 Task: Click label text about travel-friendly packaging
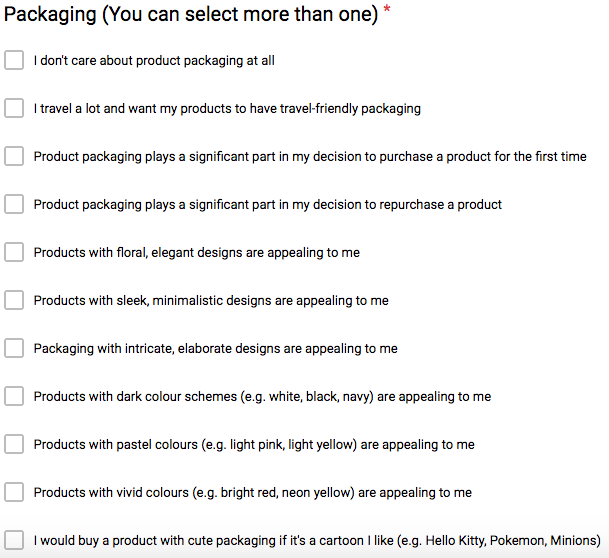point(227,109)
